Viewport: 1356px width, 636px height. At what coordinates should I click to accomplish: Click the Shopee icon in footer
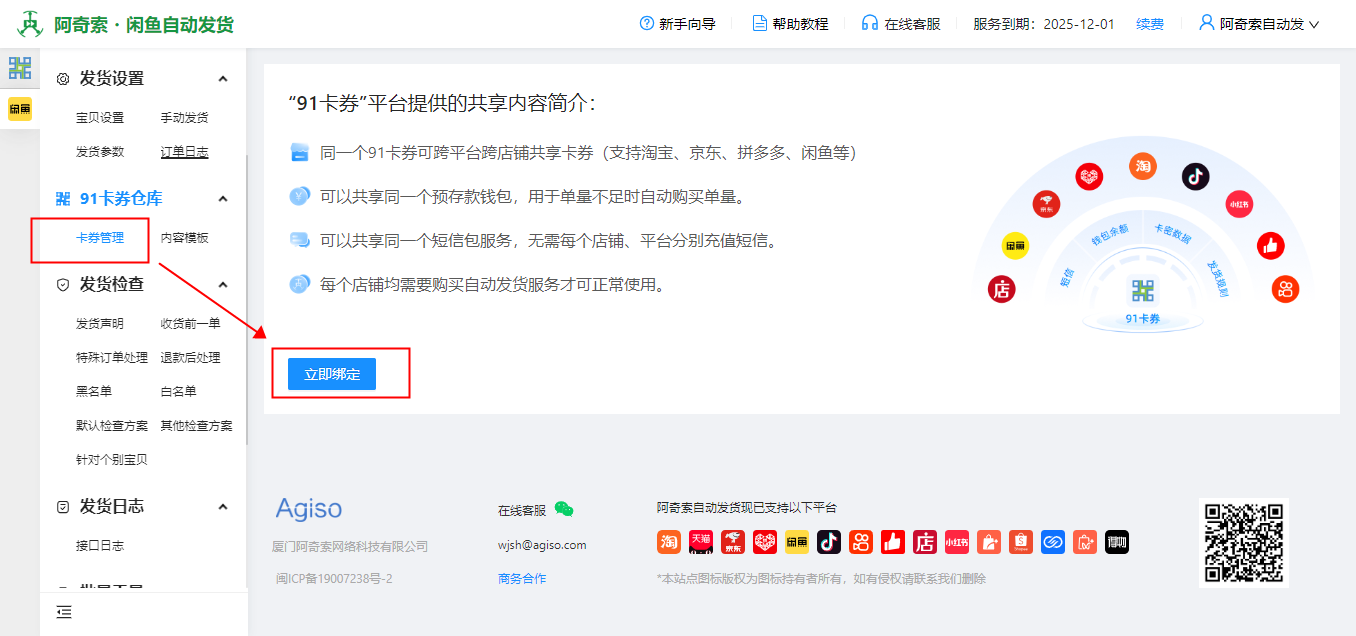(1021, 542)
